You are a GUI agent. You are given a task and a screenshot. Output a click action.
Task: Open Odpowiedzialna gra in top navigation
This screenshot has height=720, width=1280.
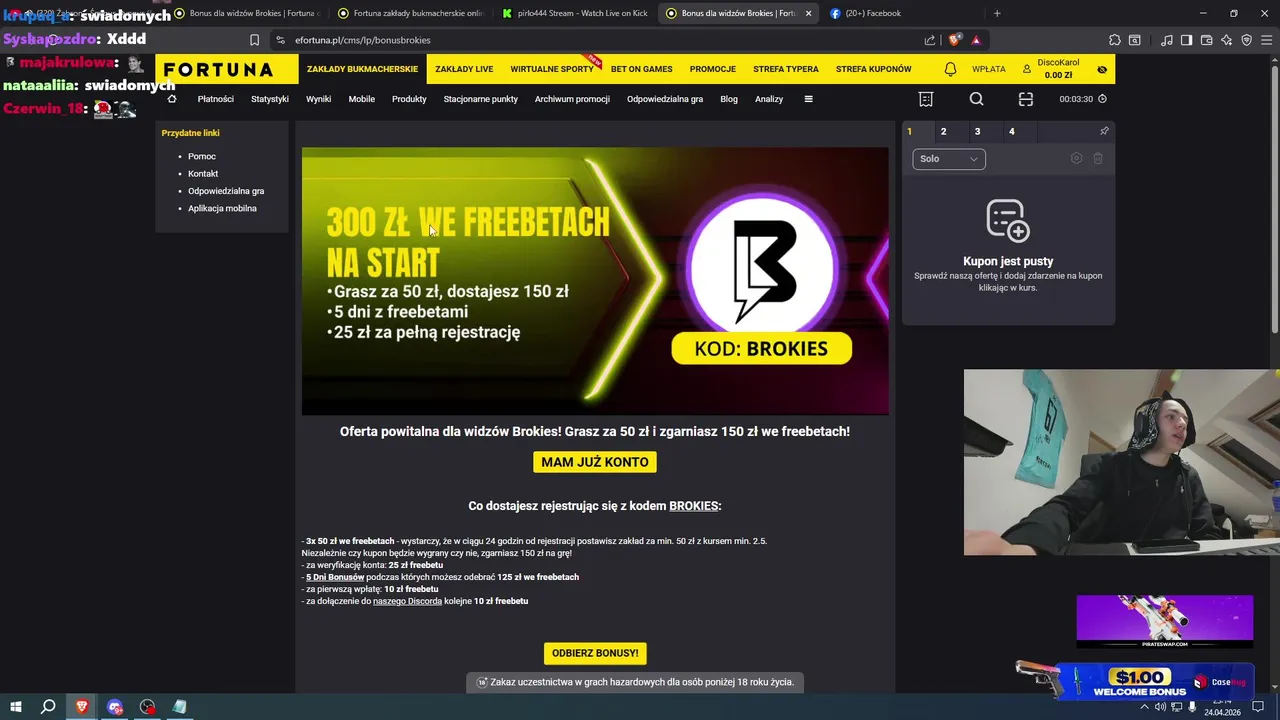tap(665, 99)
